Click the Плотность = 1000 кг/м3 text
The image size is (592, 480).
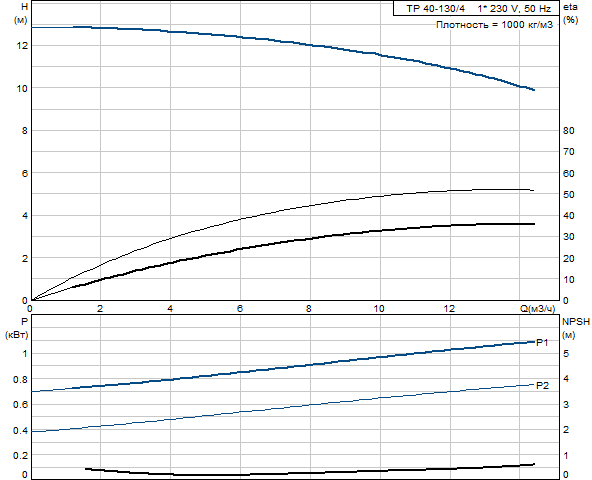click(494, 25)
